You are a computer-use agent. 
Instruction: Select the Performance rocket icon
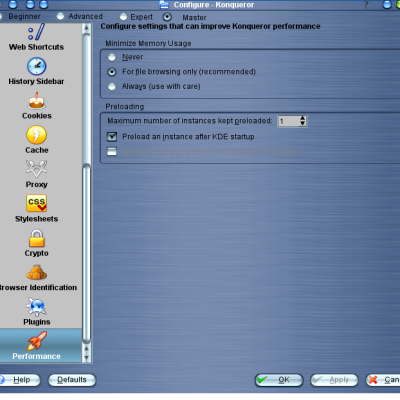36,341
